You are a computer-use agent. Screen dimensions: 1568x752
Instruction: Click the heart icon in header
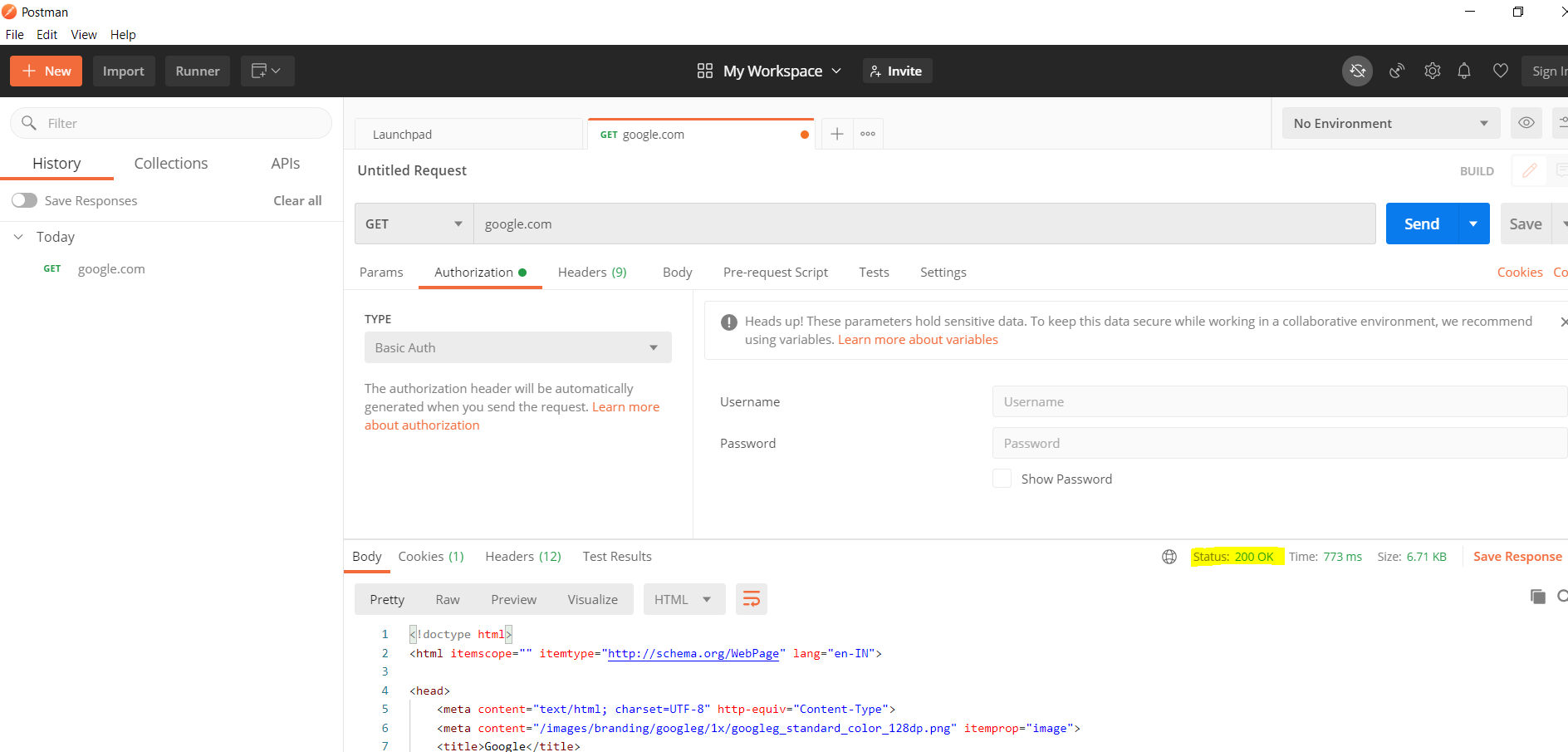click(x=1500, y=71)
